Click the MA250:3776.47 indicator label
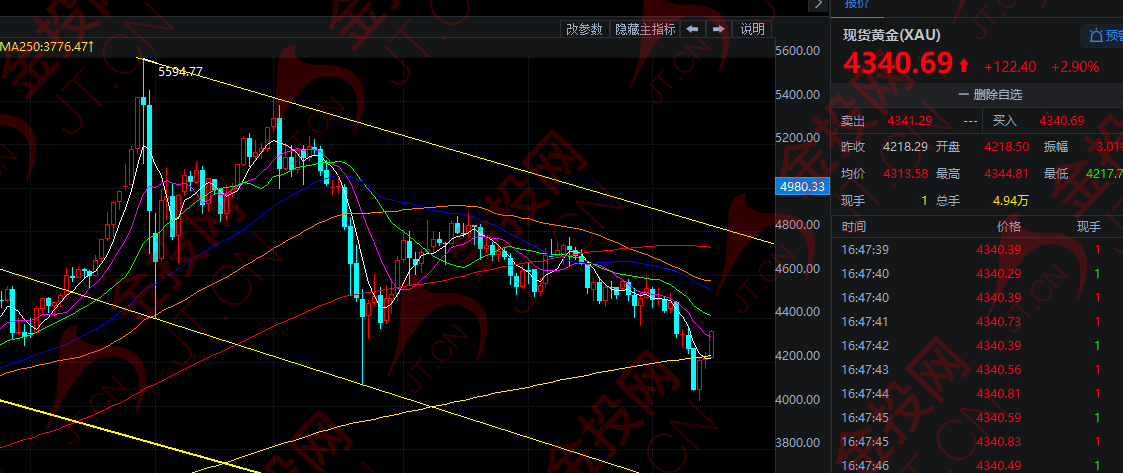The height and width of the screenshot is (473, 1123). click(47, 47)
